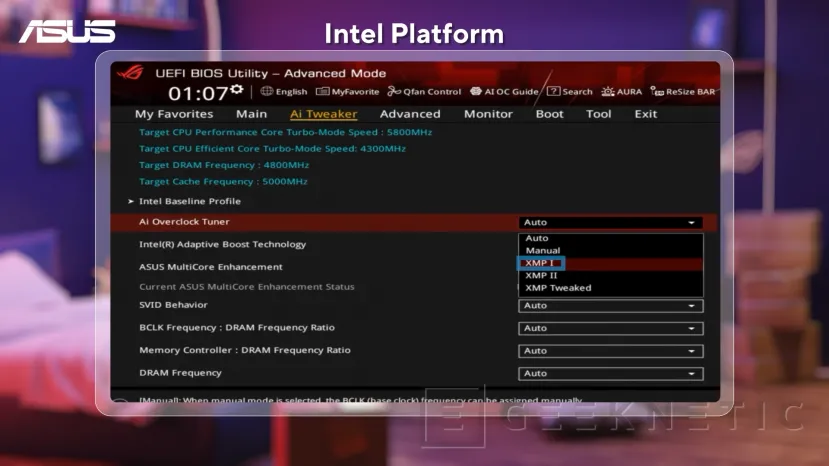Go to the Boot tab
The height and width of the screenshot is (466, 829).
tap(549, 114)
